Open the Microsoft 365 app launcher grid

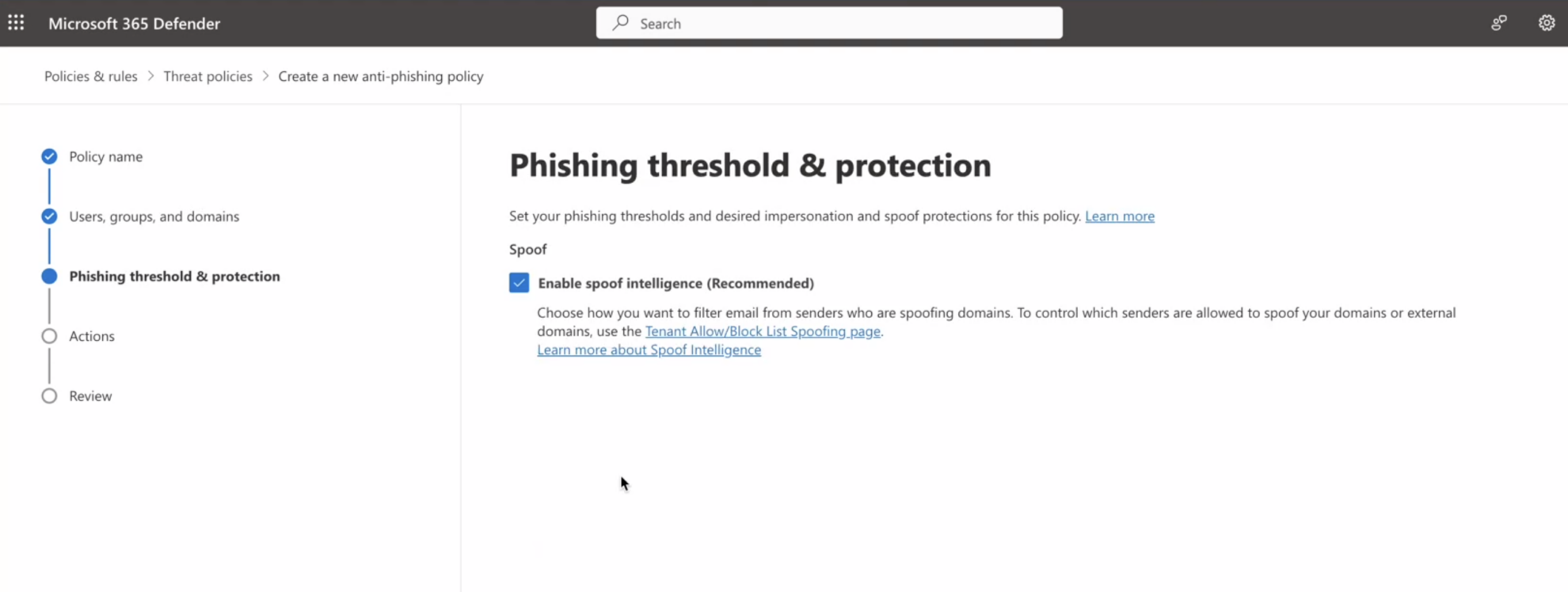(x=16, y=22)
